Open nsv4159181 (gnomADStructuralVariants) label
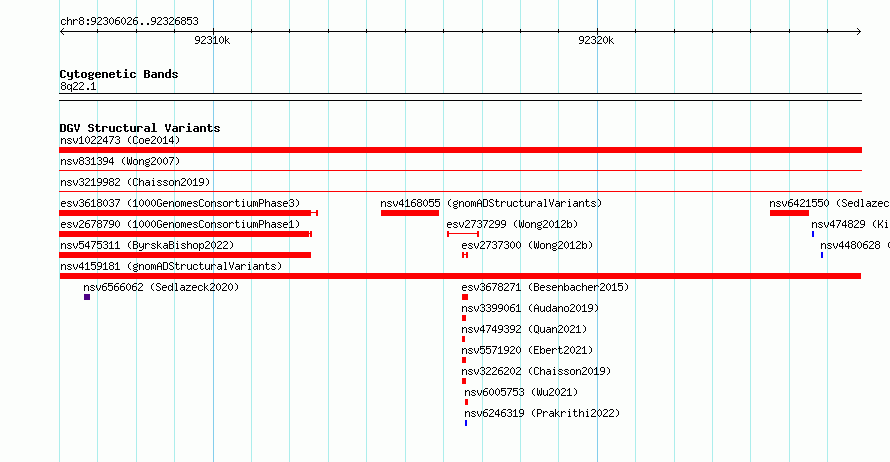The height and width of the screenshot is (462, 890). point(171,266)
